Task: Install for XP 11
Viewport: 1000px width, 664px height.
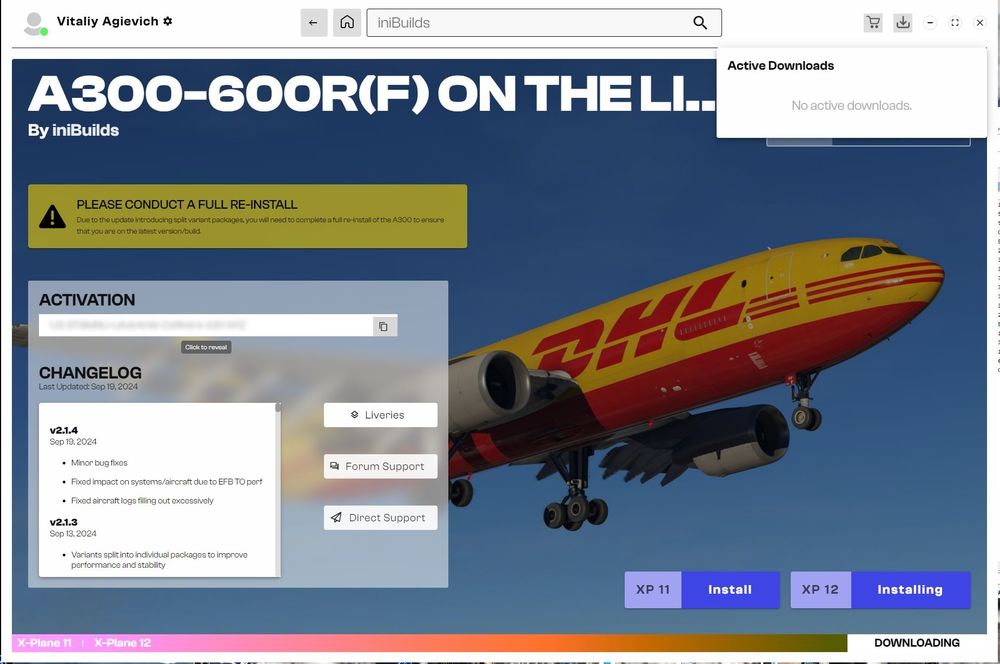Action: (x=729, y=590)
